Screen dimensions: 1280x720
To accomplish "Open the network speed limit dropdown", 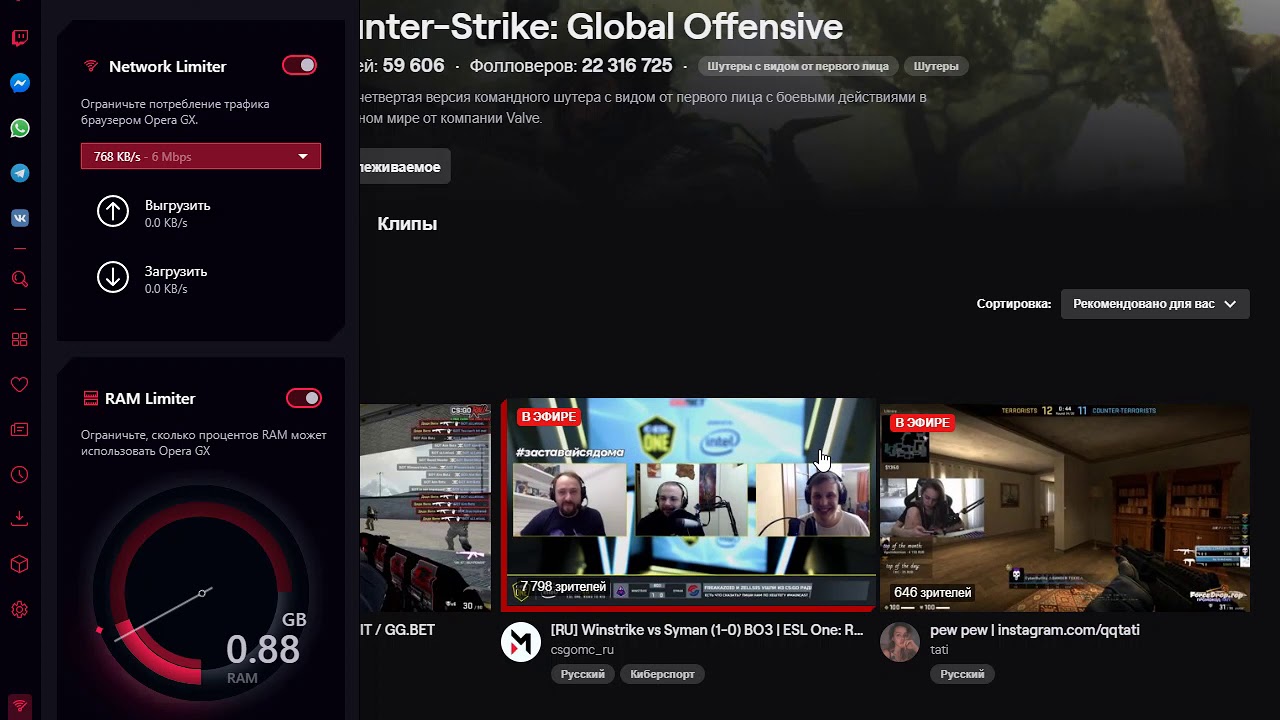I will [201, 156].
